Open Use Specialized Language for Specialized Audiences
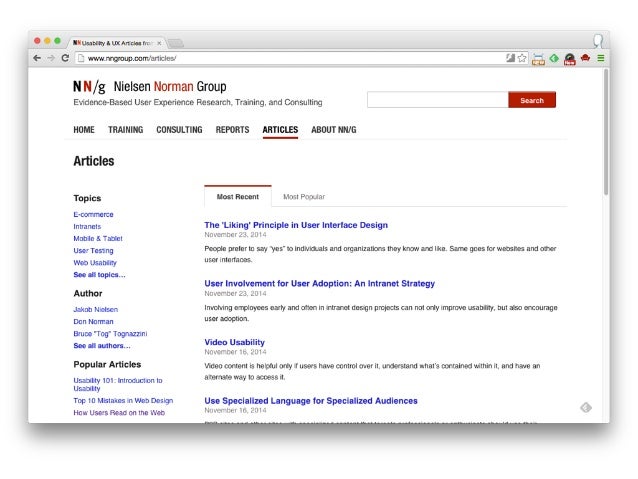Viewport: 638px width, 479px height. tap(311, 400)
